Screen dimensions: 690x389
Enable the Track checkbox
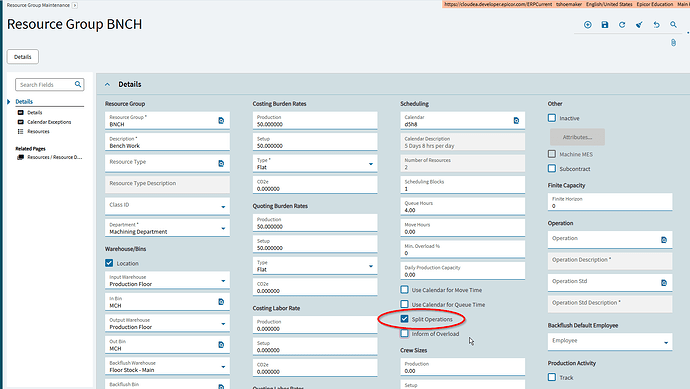[552, 377]
